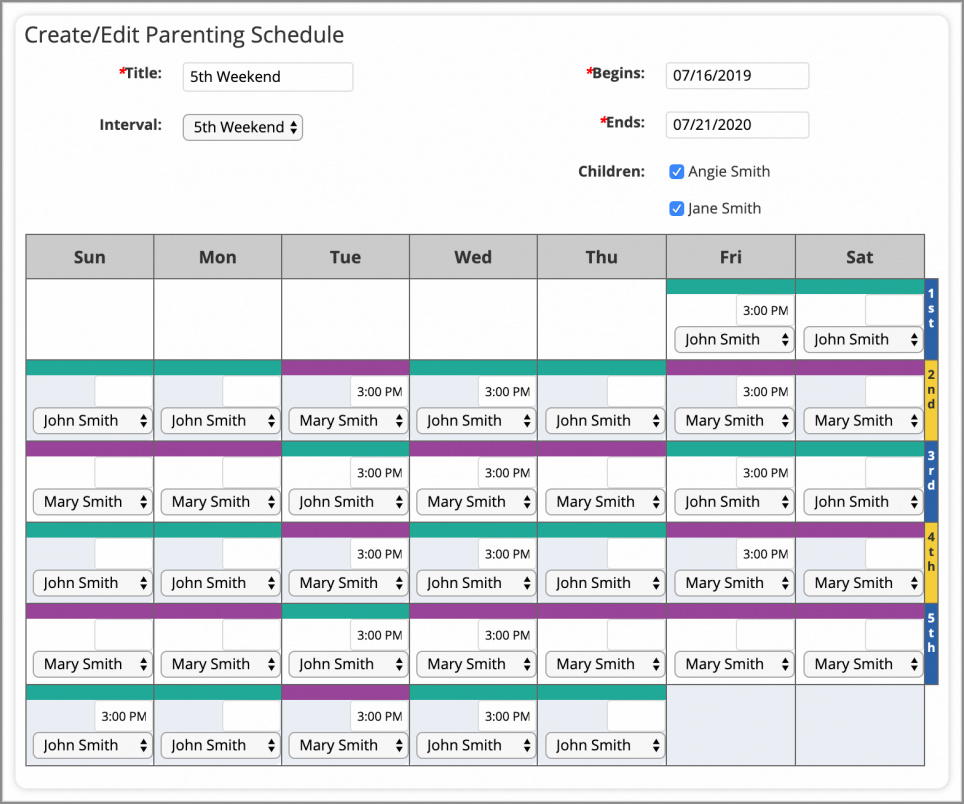Open first week Saturday parent dropdown
The width and height of the screenshot is (964, 804).
pyautogui.click(x=862, y=339)
